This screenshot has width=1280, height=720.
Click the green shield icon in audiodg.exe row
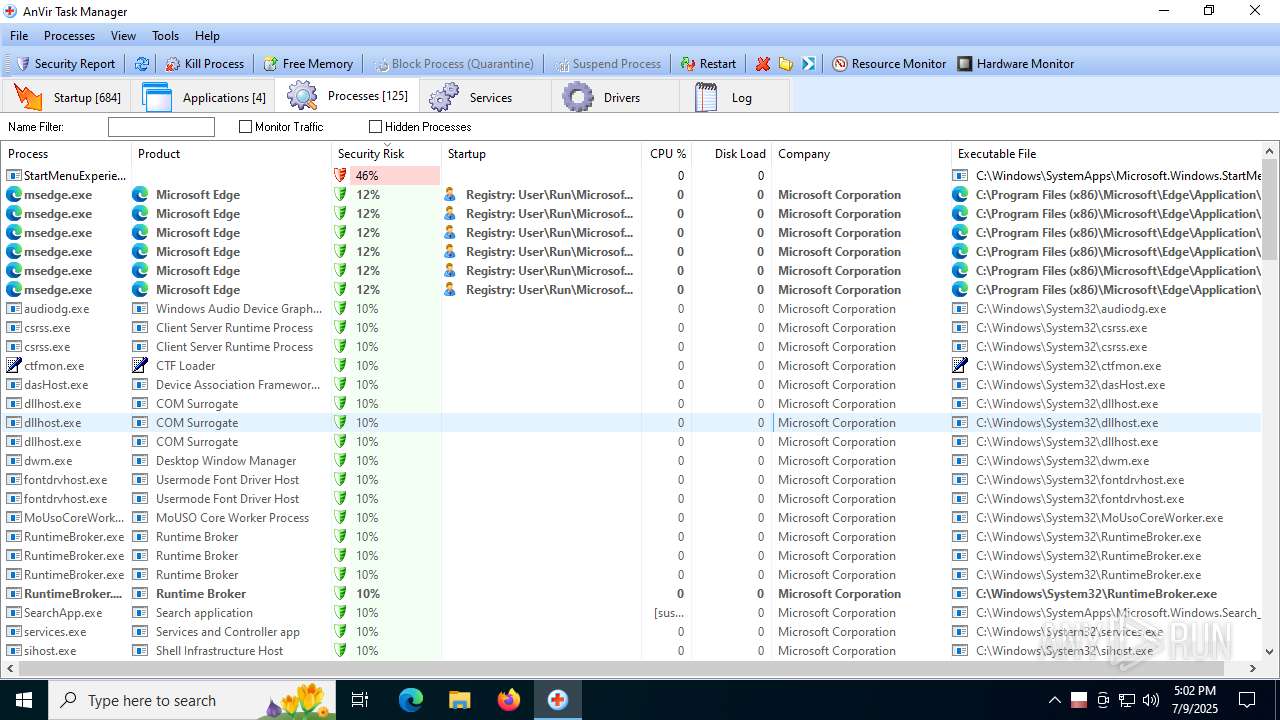[340, 309]
